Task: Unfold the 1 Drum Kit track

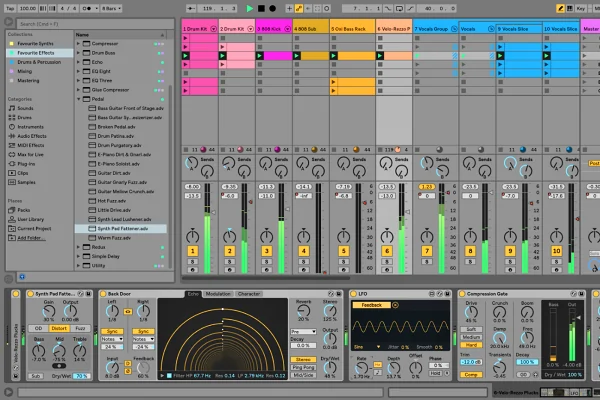Action: (x=213, y=29)
